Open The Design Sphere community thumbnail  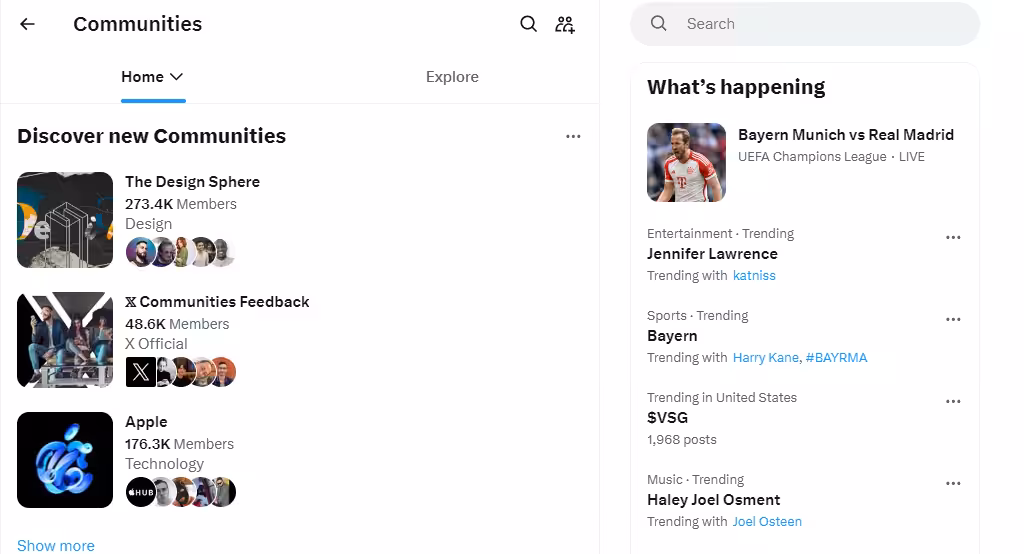click(65, 220)
